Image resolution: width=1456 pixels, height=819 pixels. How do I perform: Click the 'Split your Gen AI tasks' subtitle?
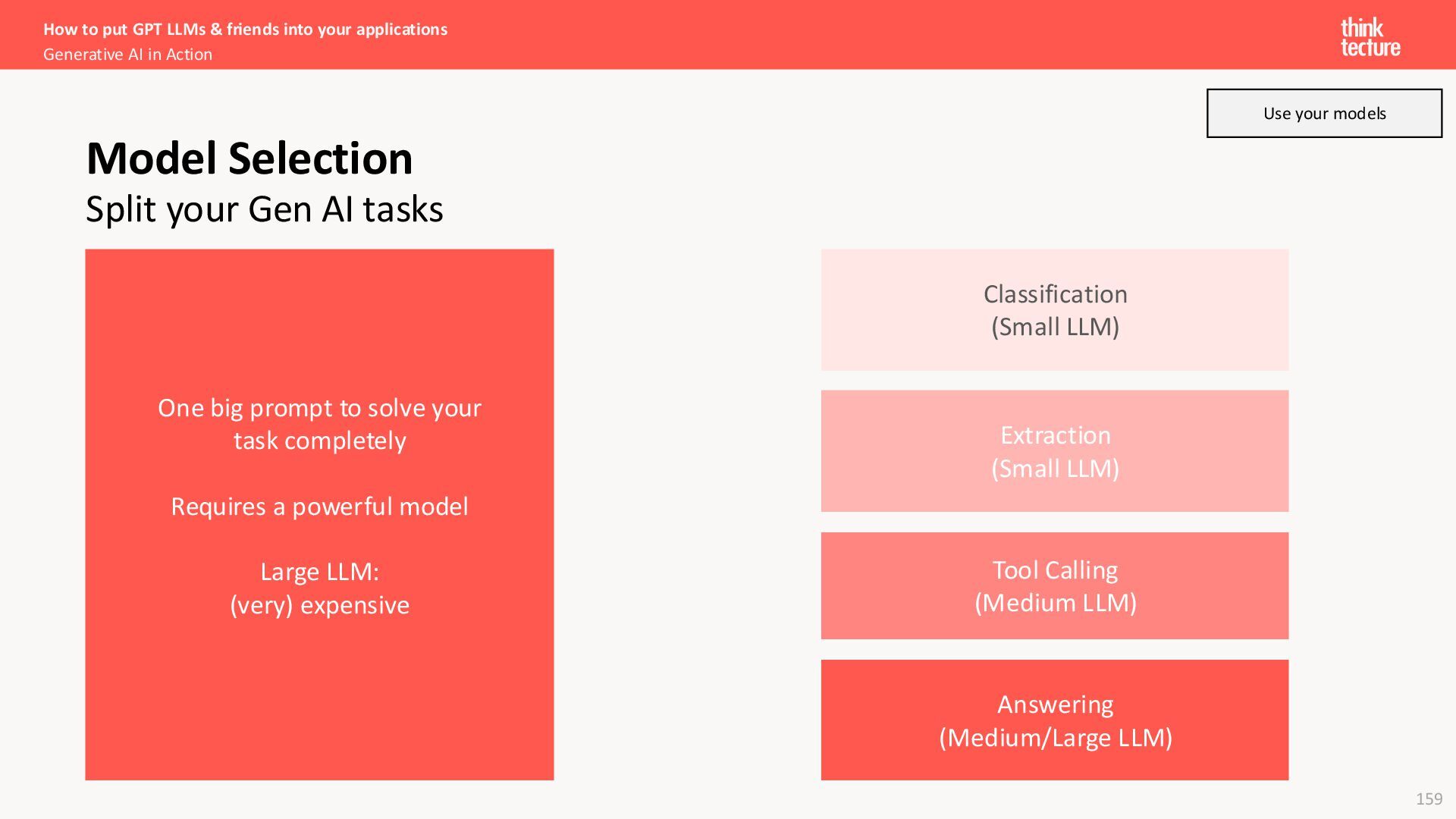click(264, 209)
